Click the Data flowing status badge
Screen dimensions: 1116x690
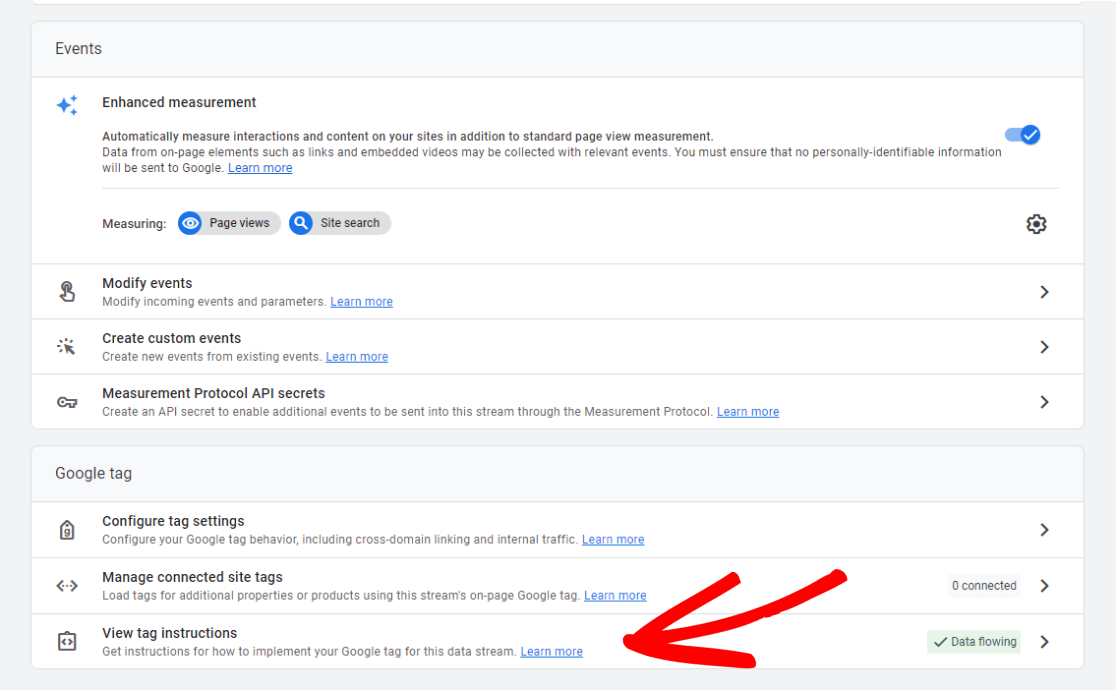click(x=973, y=641)
